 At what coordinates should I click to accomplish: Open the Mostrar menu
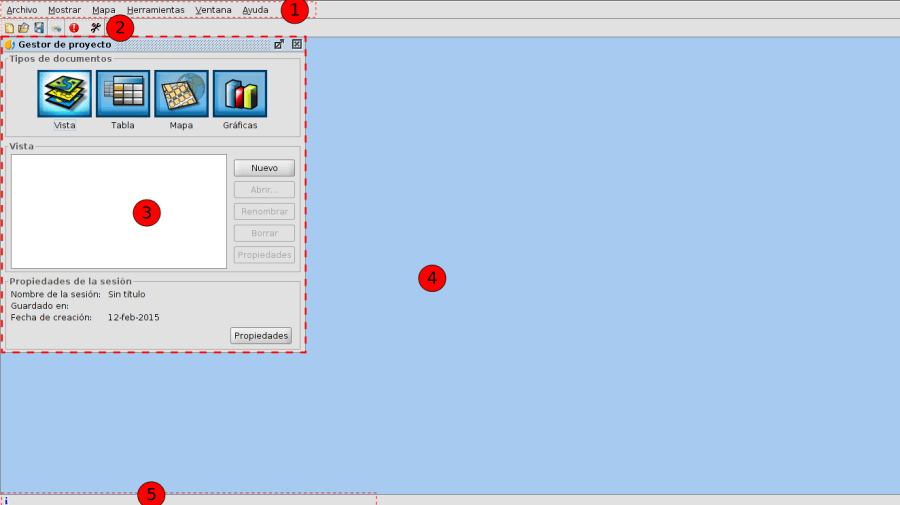coord(64,10)
